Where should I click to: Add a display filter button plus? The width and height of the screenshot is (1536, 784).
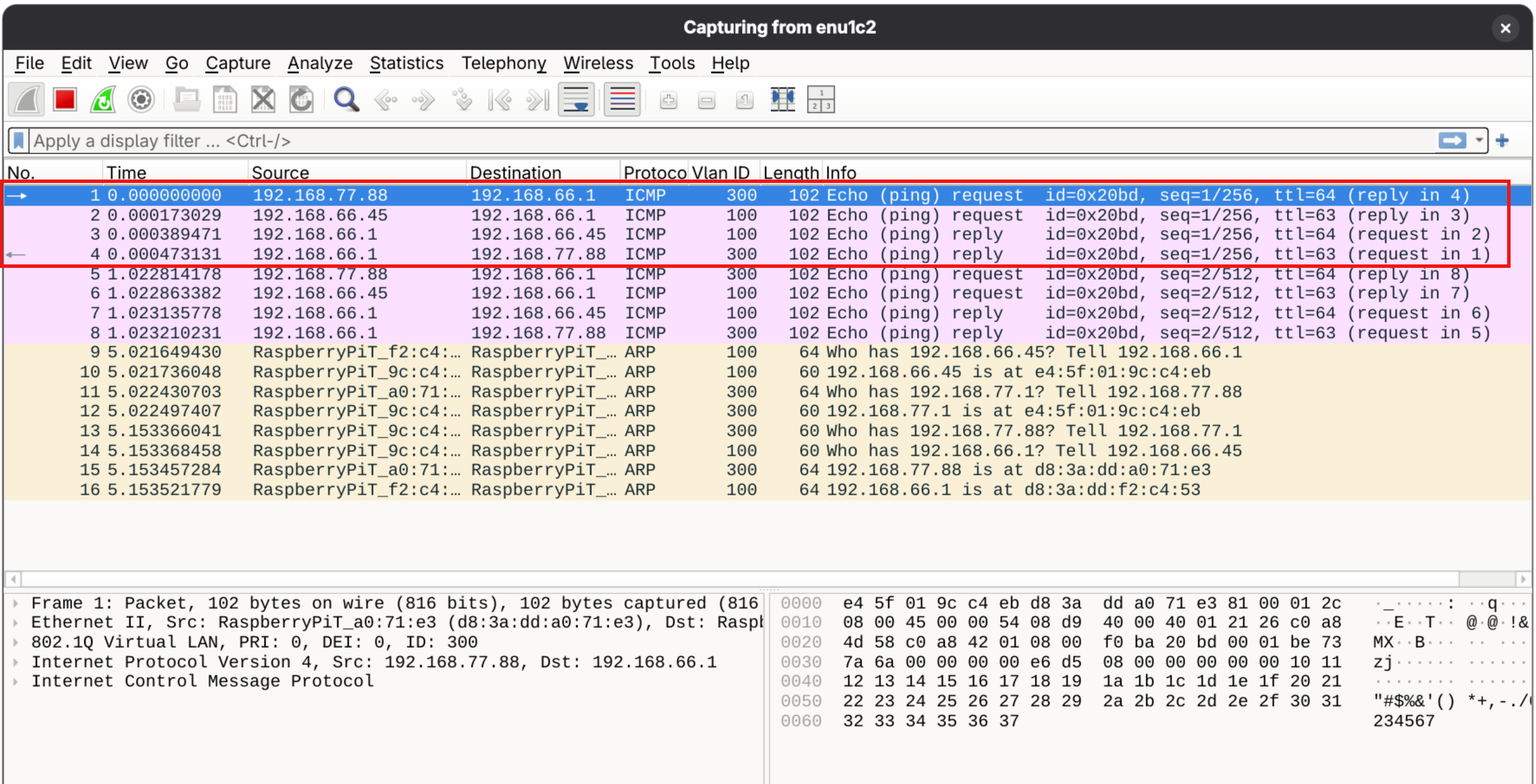1502,141
